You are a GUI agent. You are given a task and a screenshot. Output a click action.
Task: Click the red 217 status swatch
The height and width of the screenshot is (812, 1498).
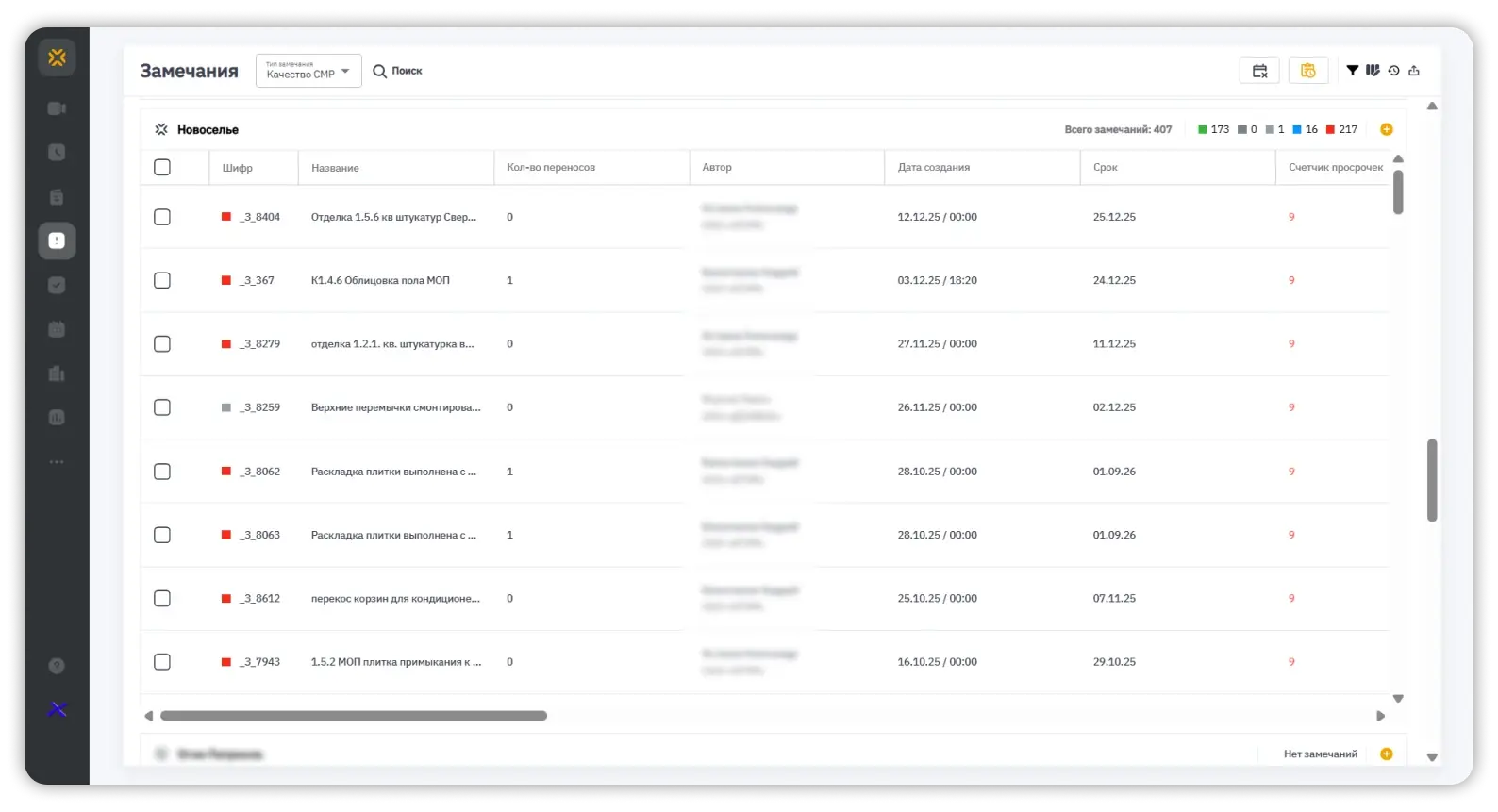click(1330, 129)
